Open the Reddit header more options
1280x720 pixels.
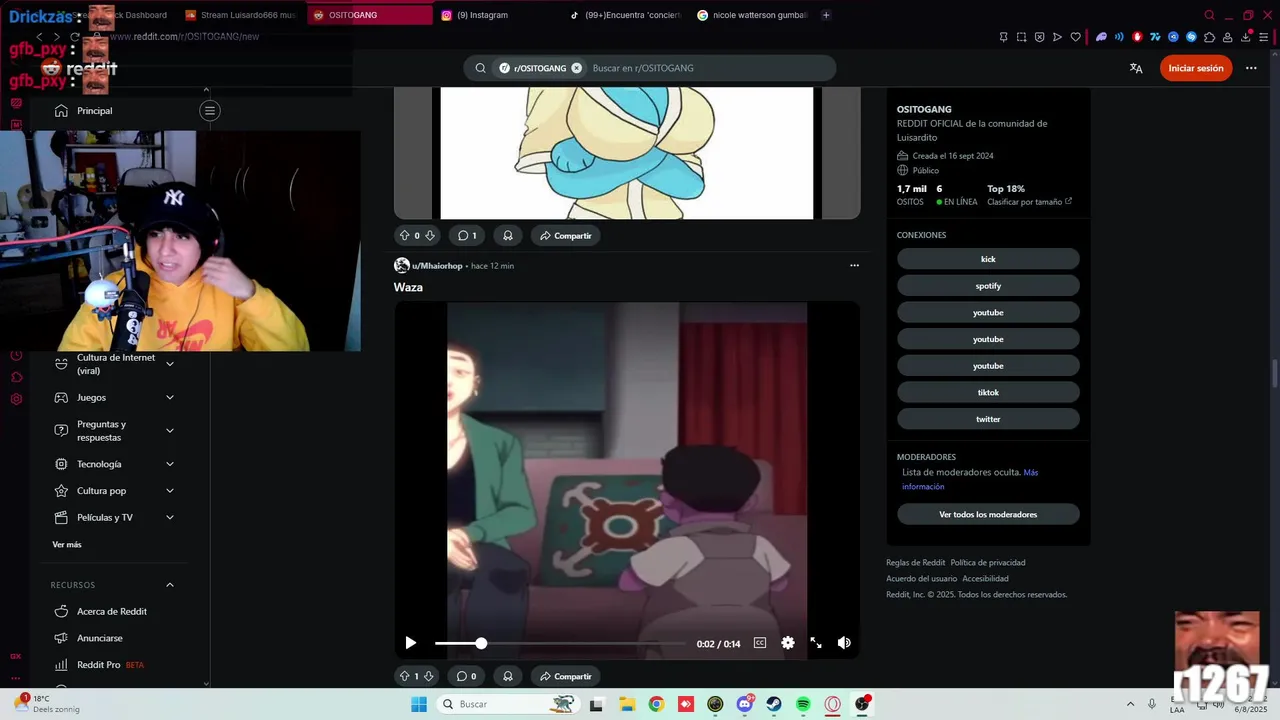pyautogui.click(x=1251, y=68)
